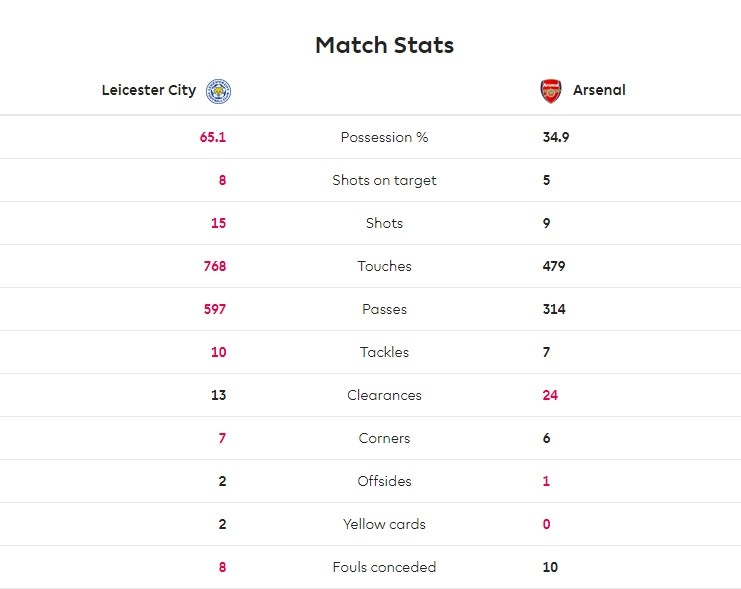Screen dimensions: 741x589
Task: Open the Arsenal team name link
Action: coord(599,90)
